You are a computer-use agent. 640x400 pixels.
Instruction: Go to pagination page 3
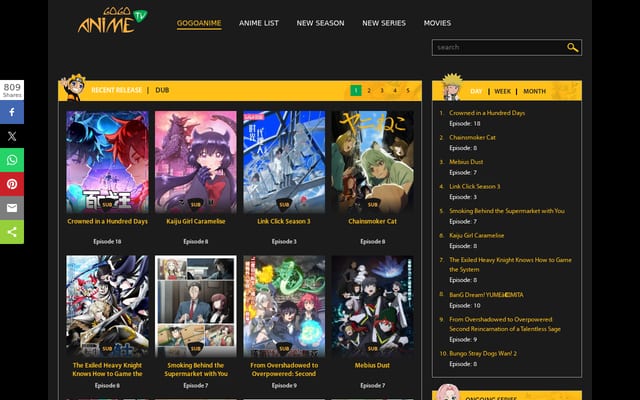tap(382, 90)
